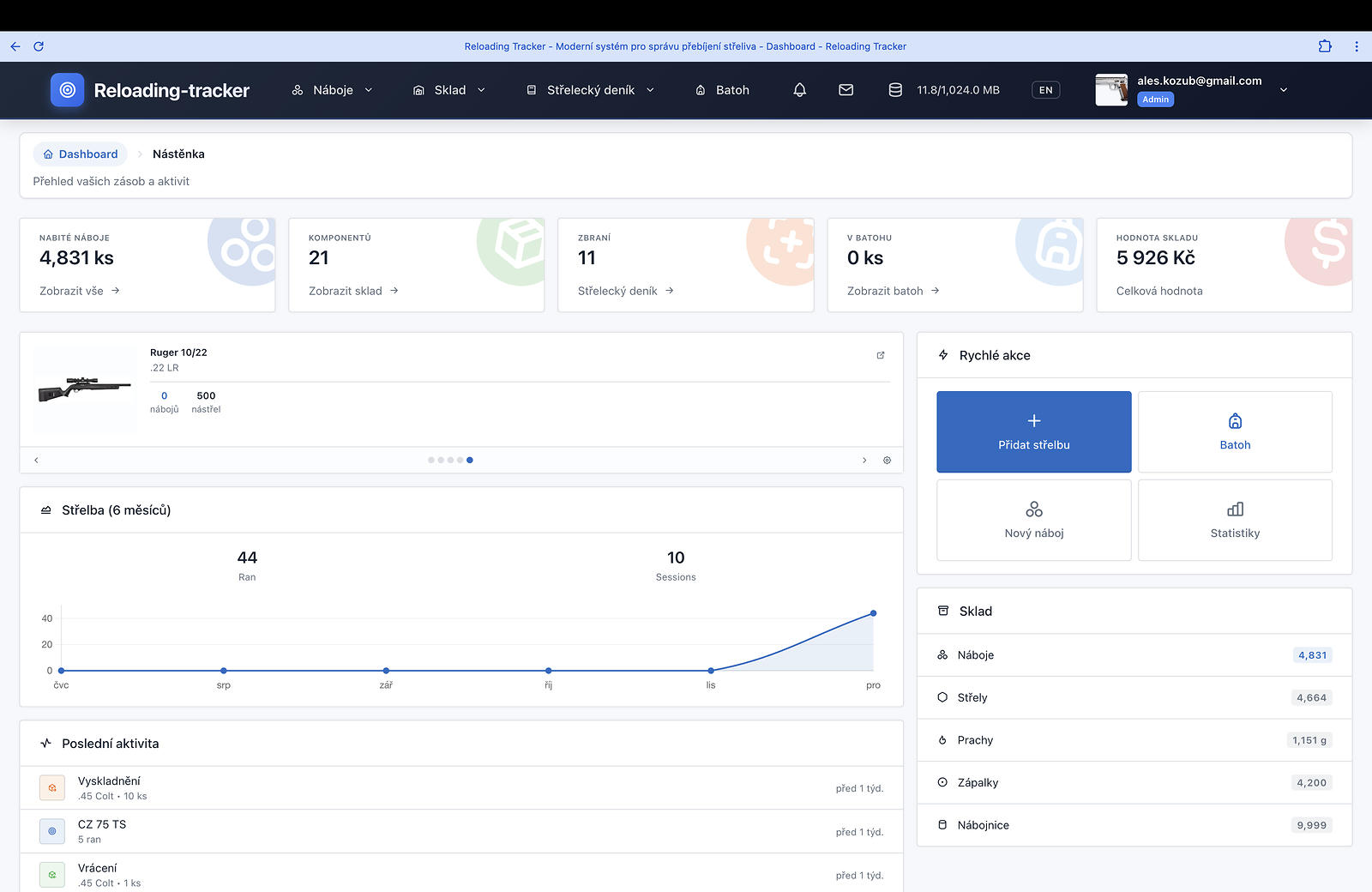Select first carousel pagination dot
This screenshot has height=892, width=1372.
point(431,461)
